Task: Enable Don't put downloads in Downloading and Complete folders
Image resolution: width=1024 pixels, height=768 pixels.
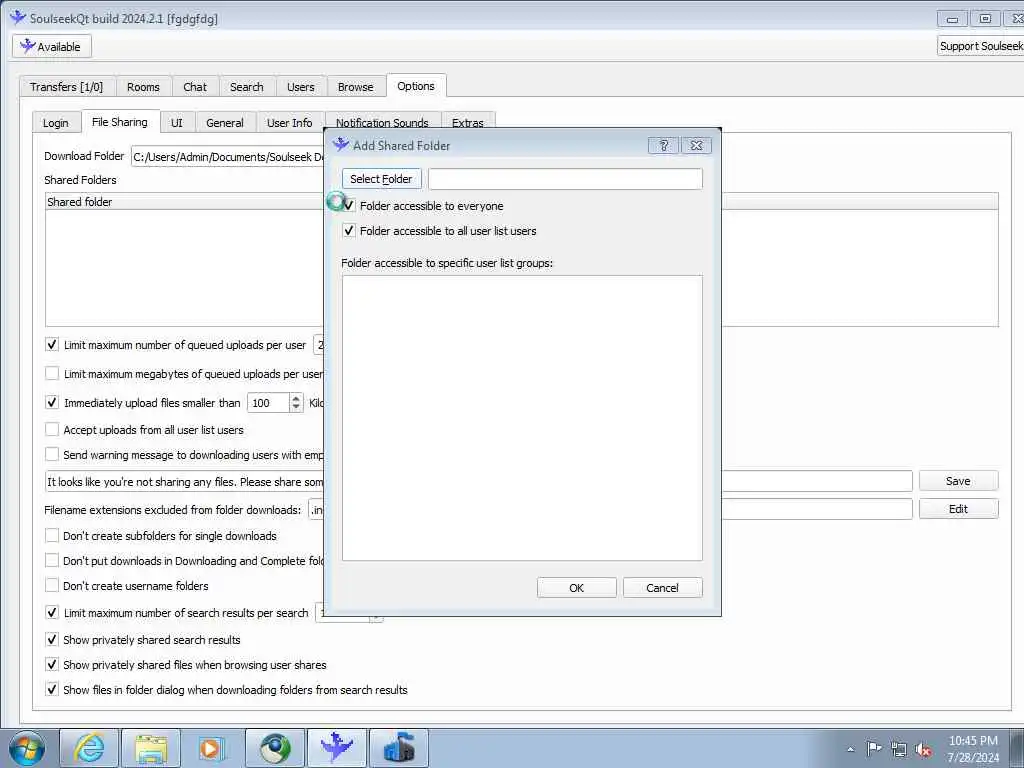Action: [x=52, y=560]
